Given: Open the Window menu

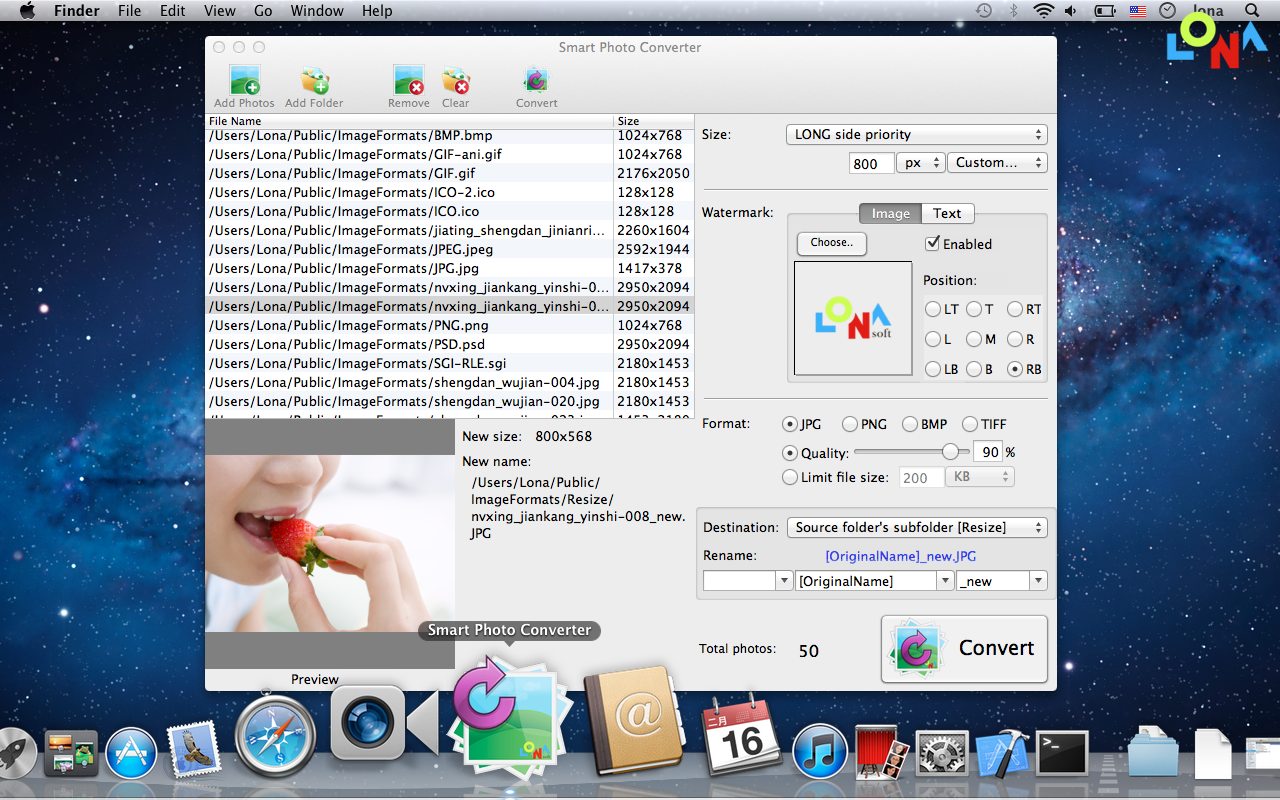Looking at the screenshot, I should coord(317,11).
